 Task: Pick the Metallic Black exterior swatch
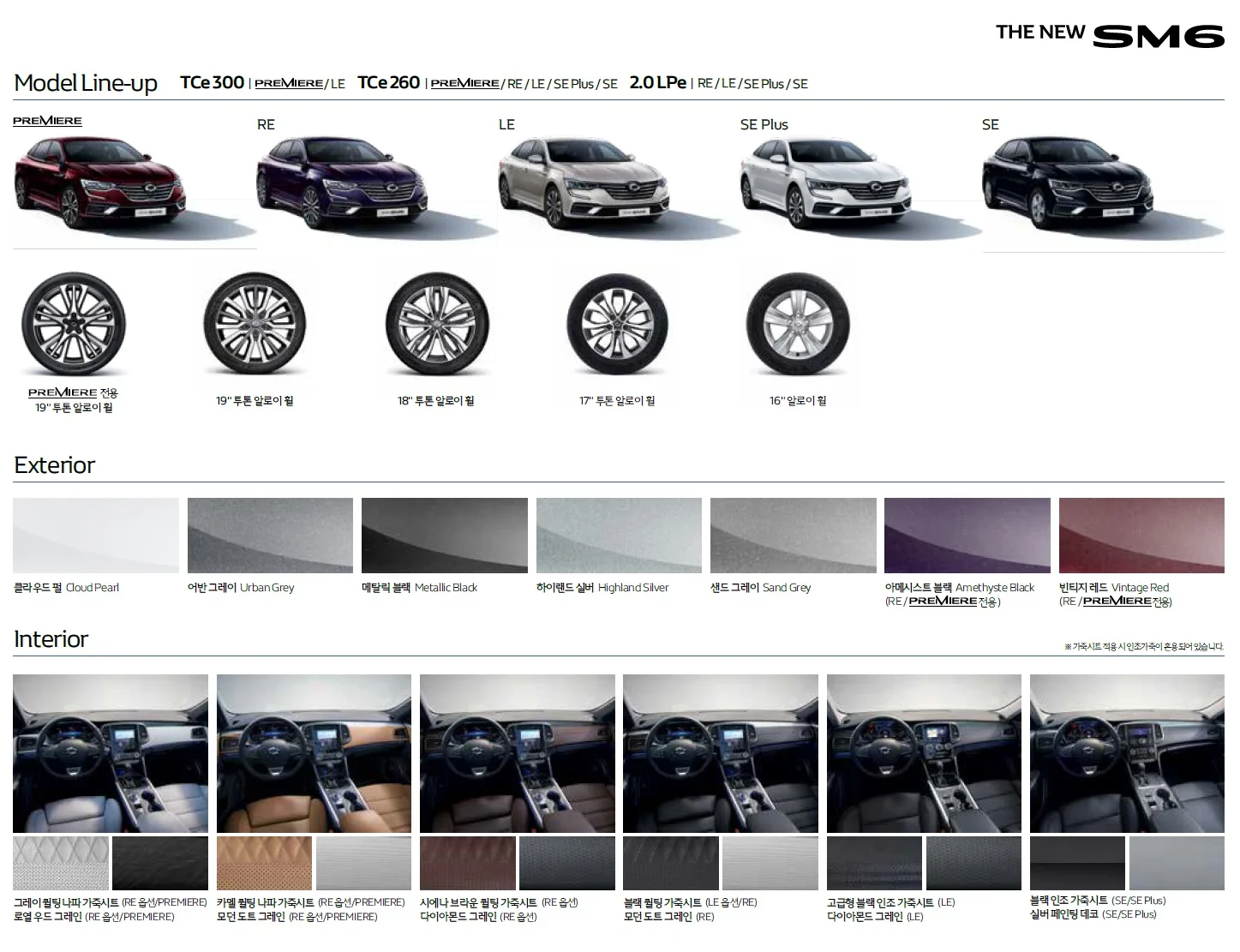point(445,536)
